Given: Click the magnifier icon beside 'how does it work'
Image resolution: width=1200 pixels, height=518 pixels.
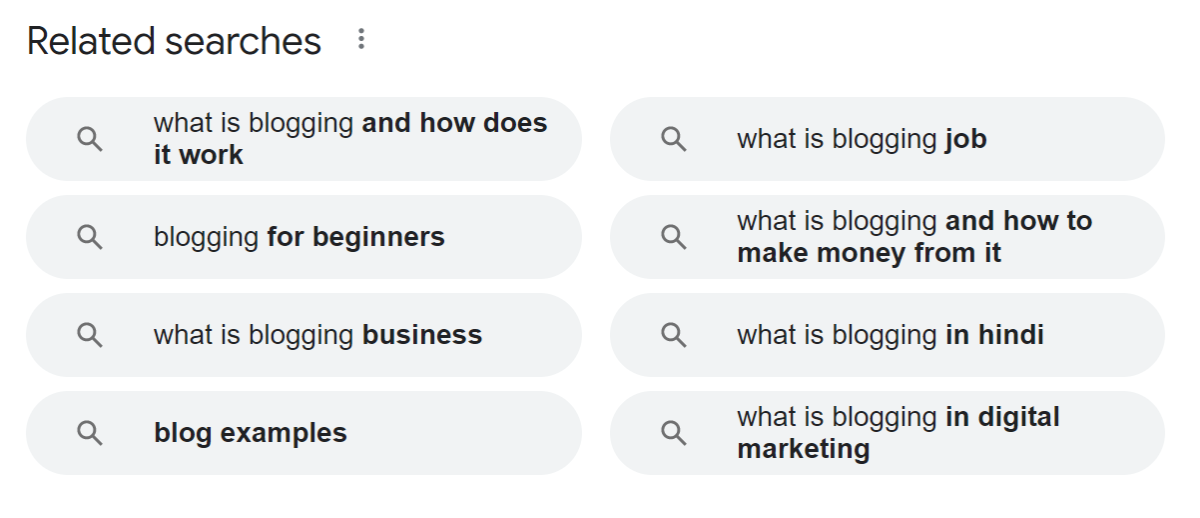Looking at the screenshot, I should [90, 139].
